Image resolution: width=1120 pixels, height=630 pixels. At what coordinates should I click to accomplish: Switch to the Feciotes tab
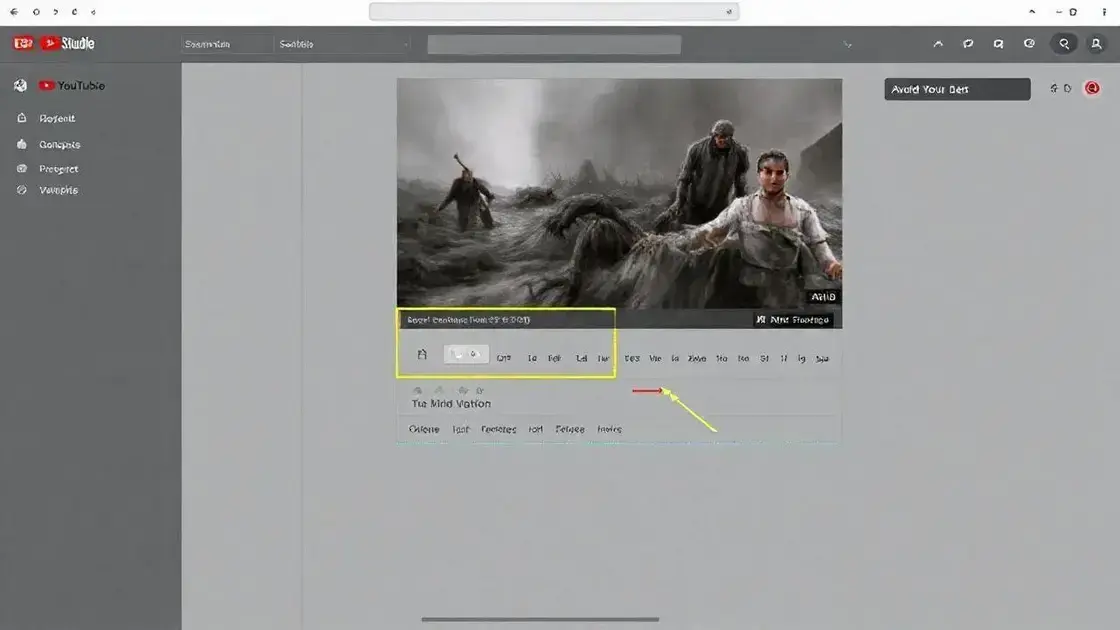click(499, 429)
